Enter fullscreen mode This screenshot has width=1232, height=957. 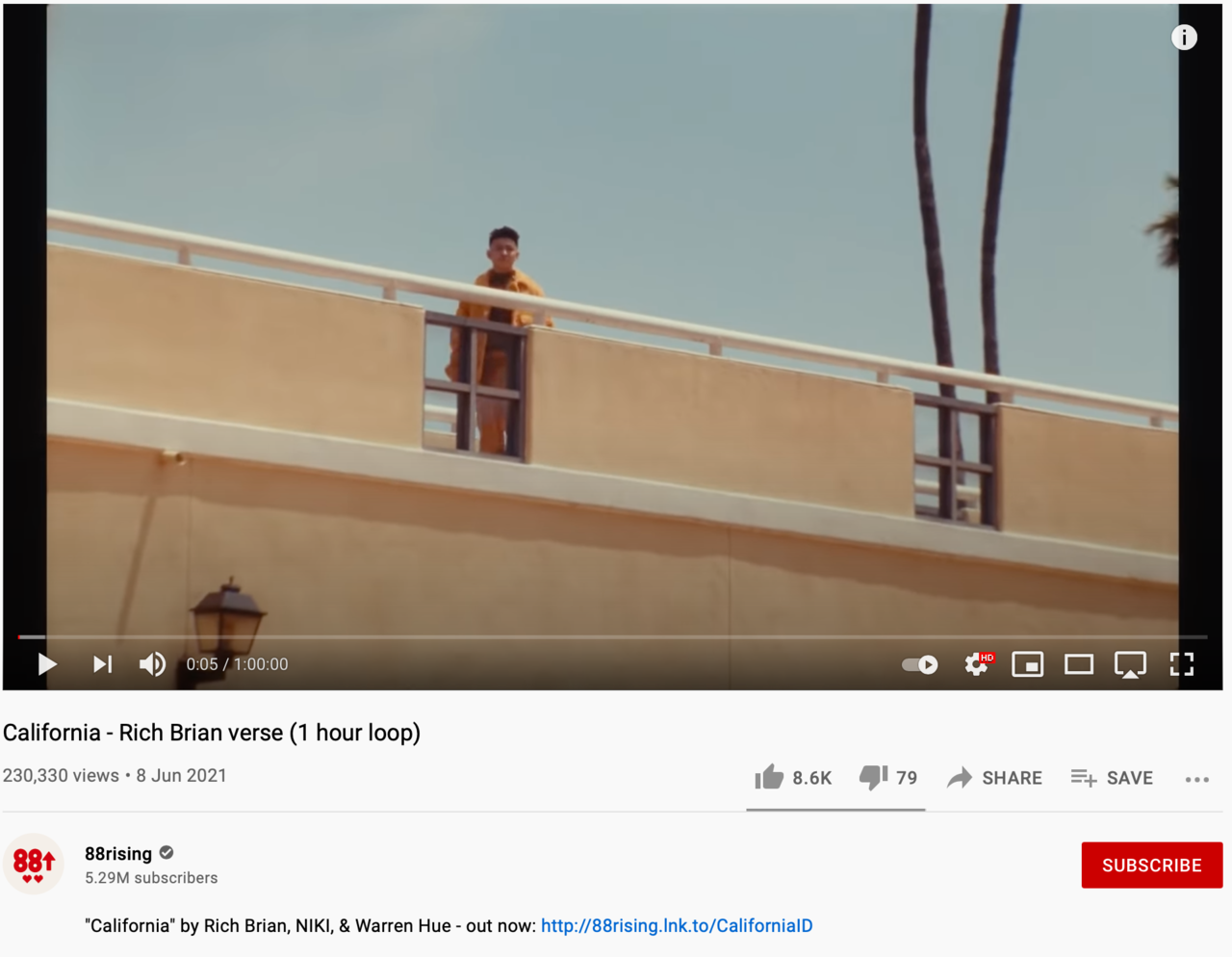pyautogui.click(x=1182, y=664)
